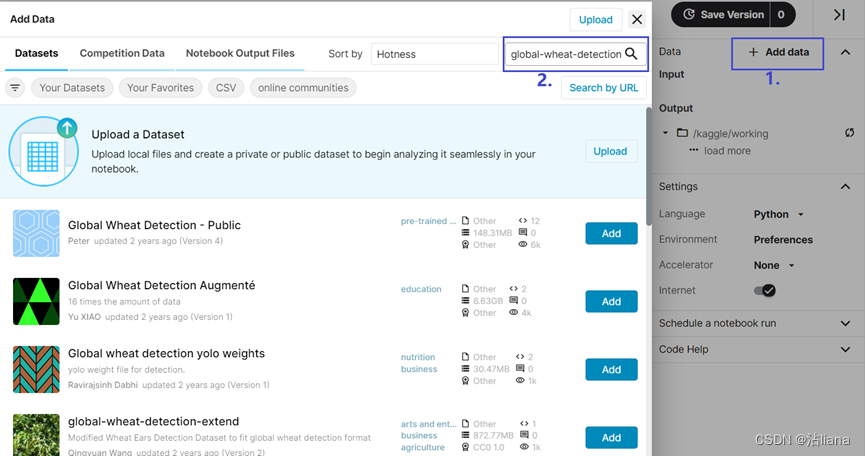Click the pre-trained tag on first dataset
865x456 pixels.
click(x=428, y=221)
